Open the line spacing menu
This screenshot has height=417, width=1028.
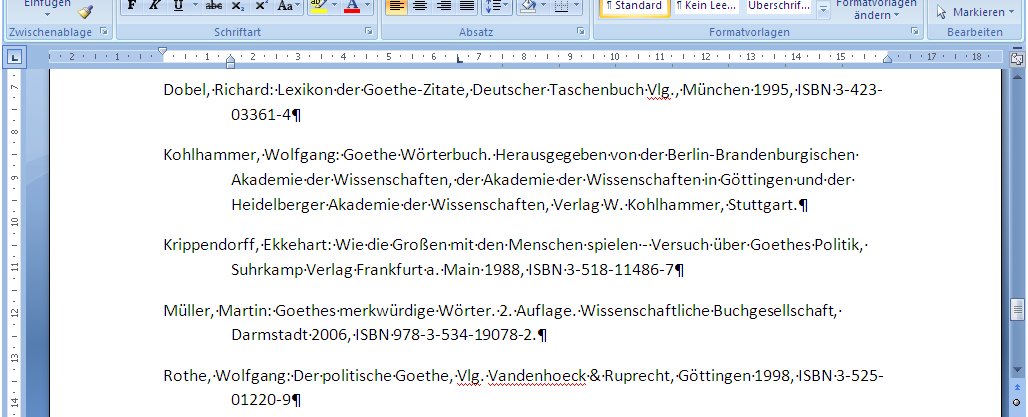pyautogui.click(x=496, y=6)
